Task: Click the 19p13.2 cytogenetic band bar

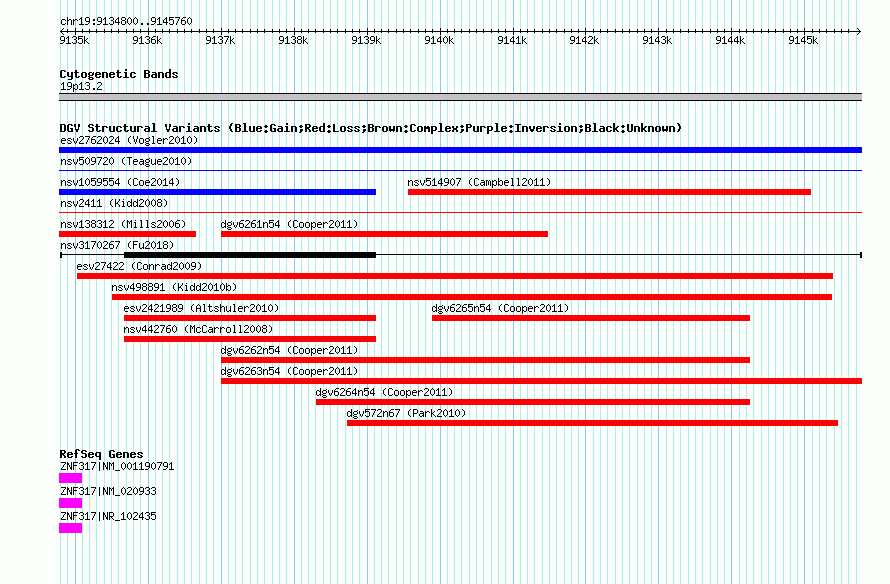Action: 460,98
